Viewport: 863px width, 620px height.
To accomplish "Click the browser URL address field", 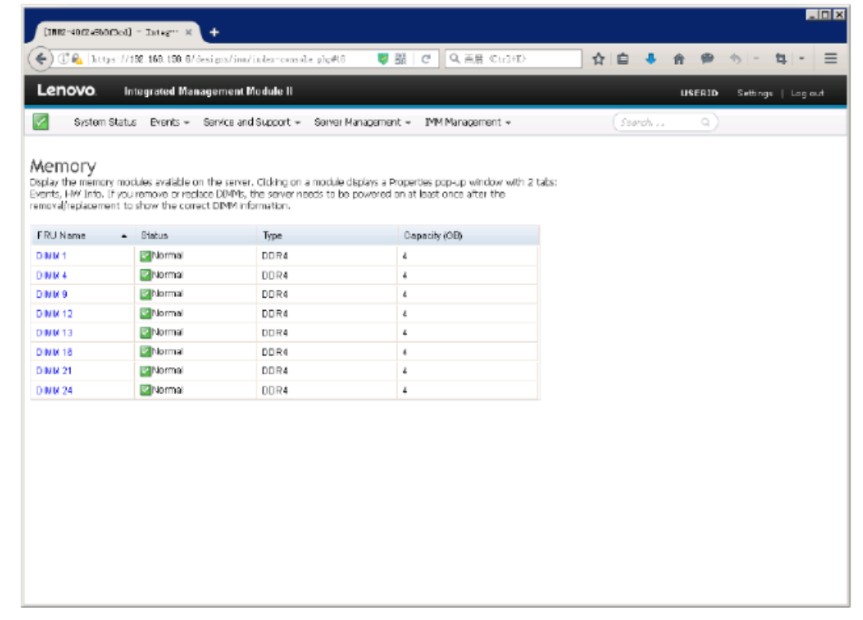I will [232, 59].
